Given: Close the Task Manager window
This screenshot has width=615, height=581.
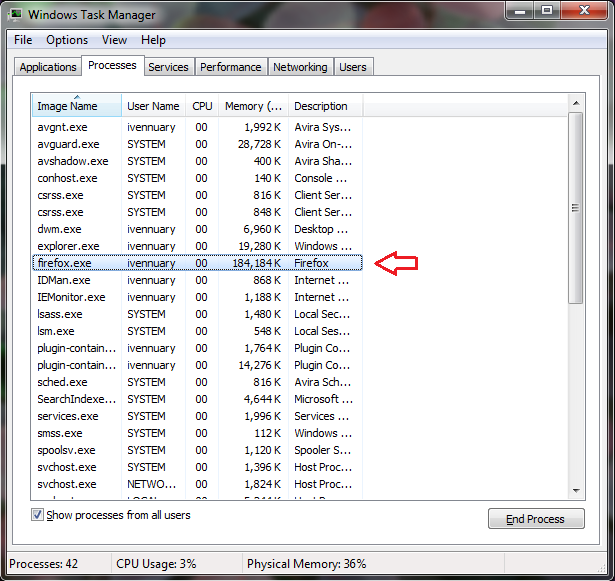Looking at the screenshot, I should click(584, 10).
